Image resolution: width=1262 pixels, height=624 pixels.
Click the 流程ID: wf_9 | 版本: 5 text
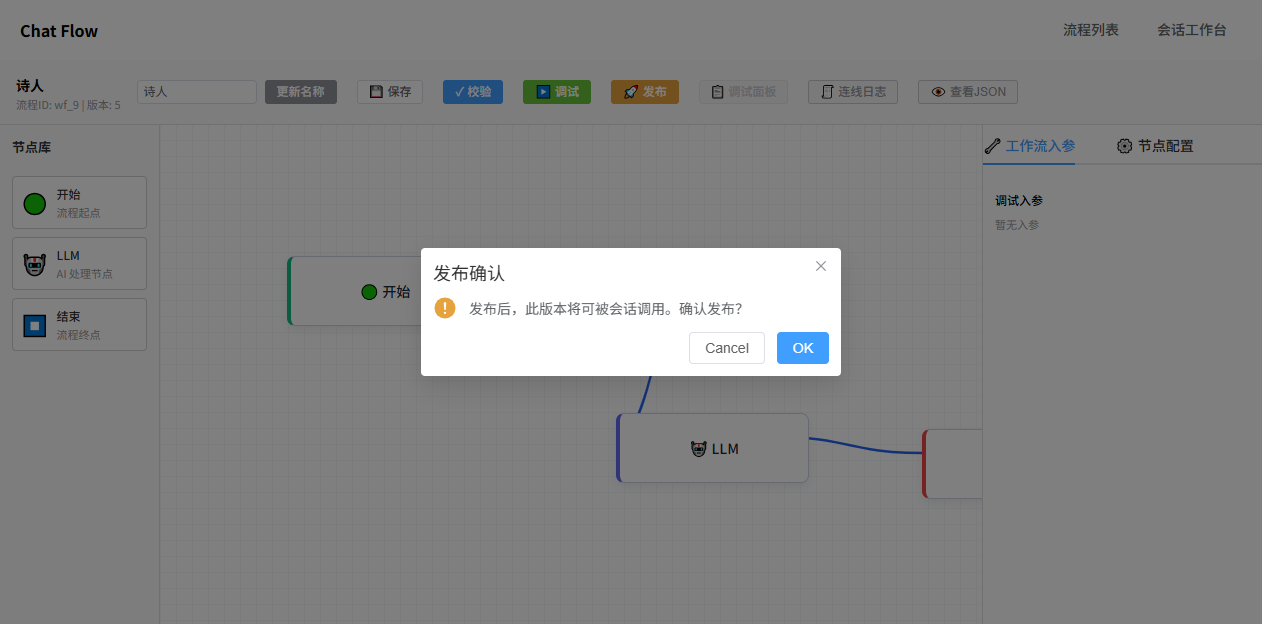tap(68, 104)
